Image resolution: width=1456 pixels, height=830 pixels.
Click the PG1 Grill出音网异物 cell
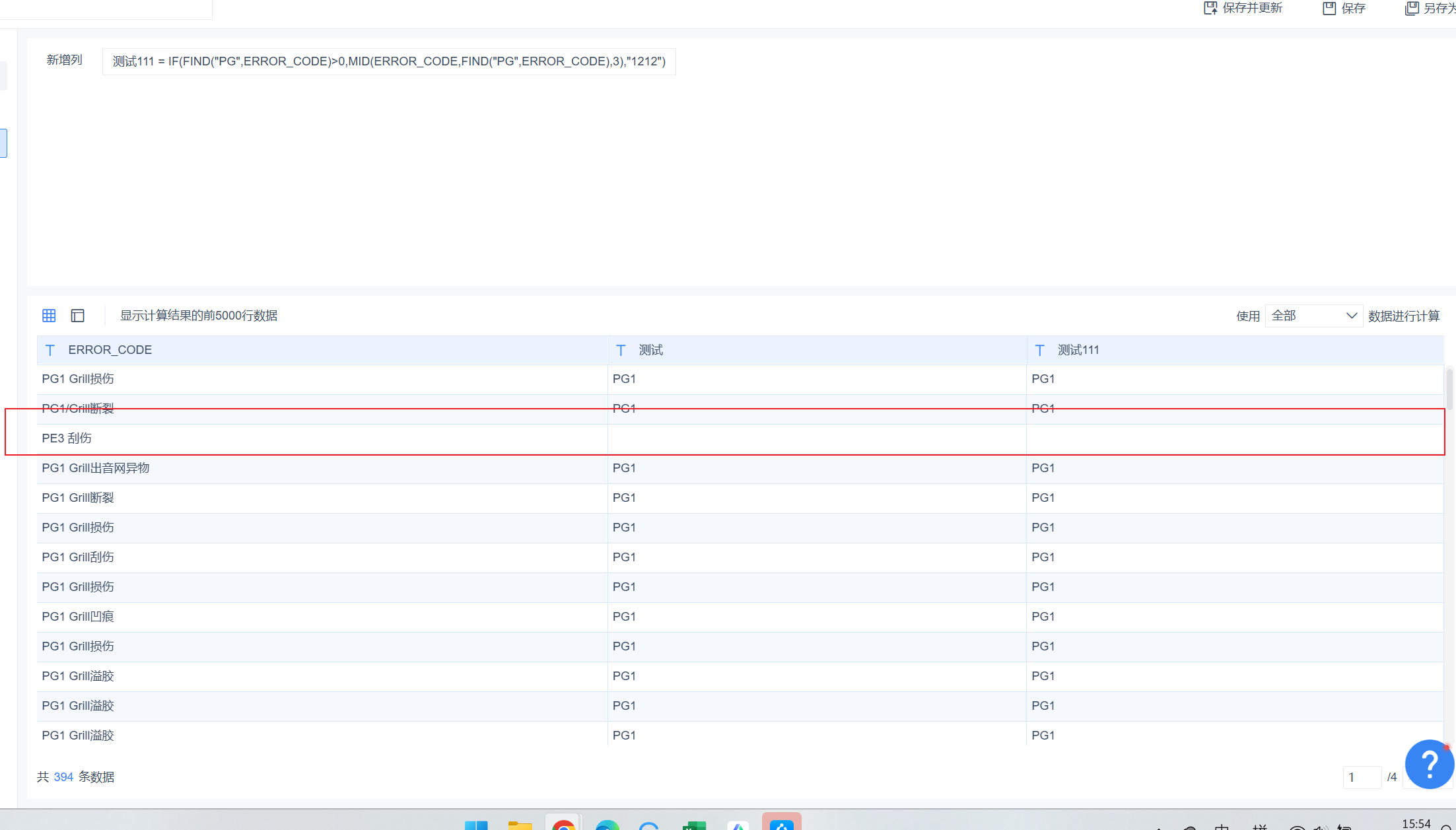(x=96, y=468)
